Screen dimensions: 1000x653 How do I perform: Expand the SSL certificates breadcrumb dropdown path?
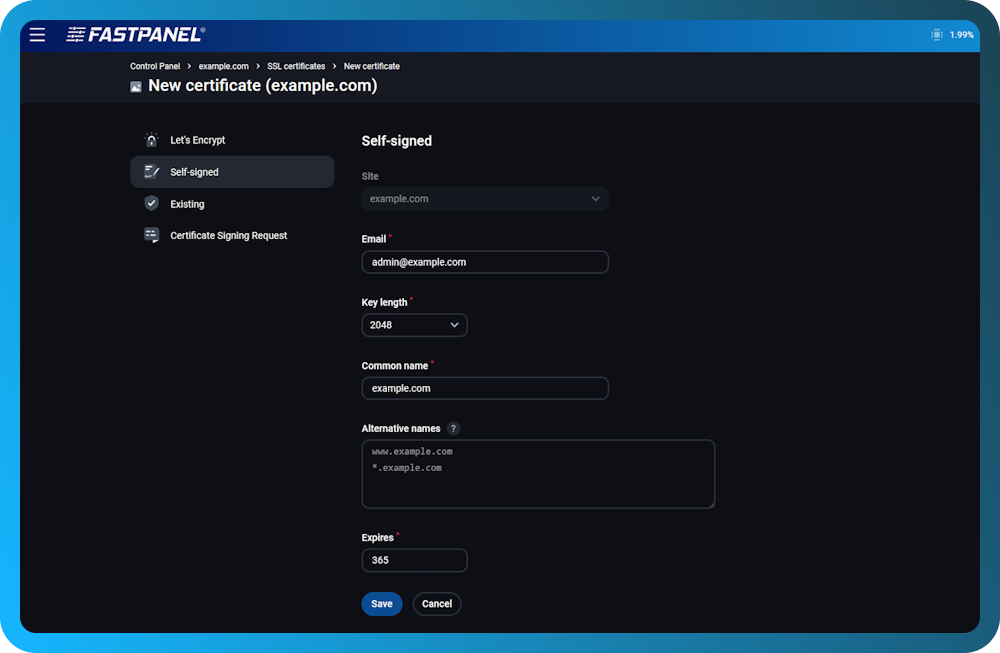(x=295, y=66)
